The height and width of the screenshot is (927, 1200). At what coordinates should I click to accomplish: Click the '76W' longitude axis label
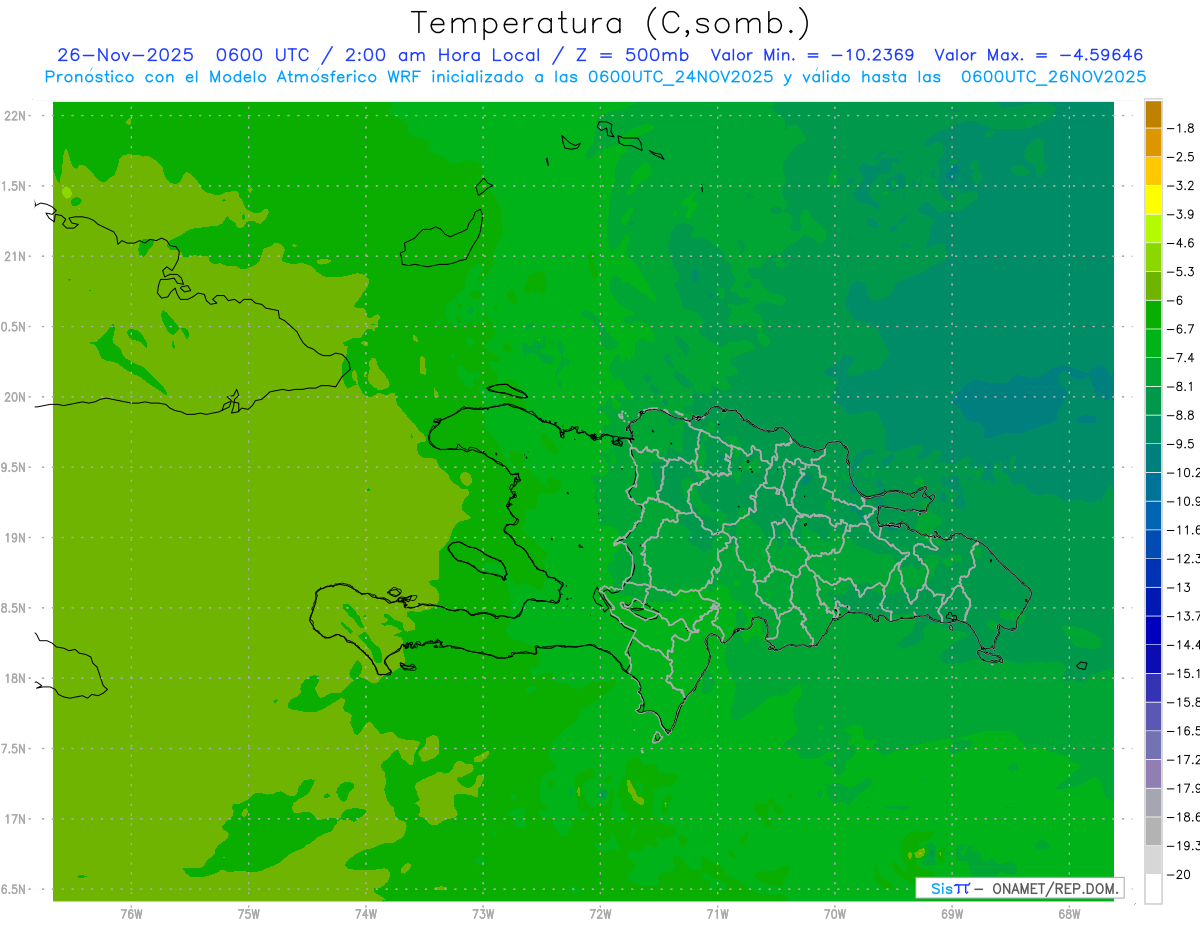coord(131,914)
